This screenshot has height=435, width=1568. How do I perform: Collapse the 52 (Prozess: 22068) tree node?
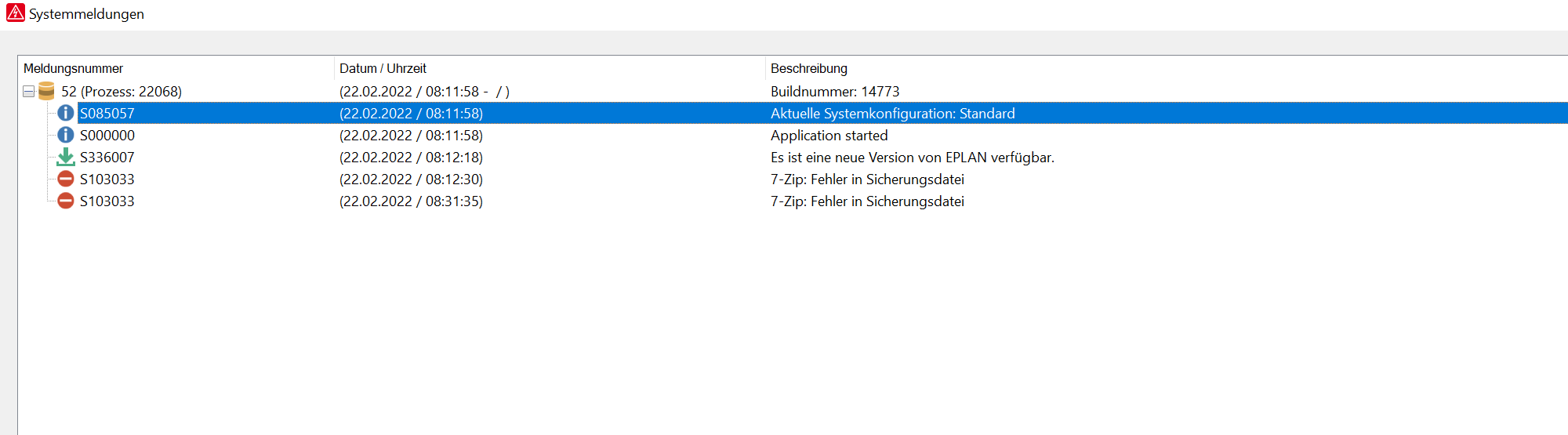(x=29, y=92)
